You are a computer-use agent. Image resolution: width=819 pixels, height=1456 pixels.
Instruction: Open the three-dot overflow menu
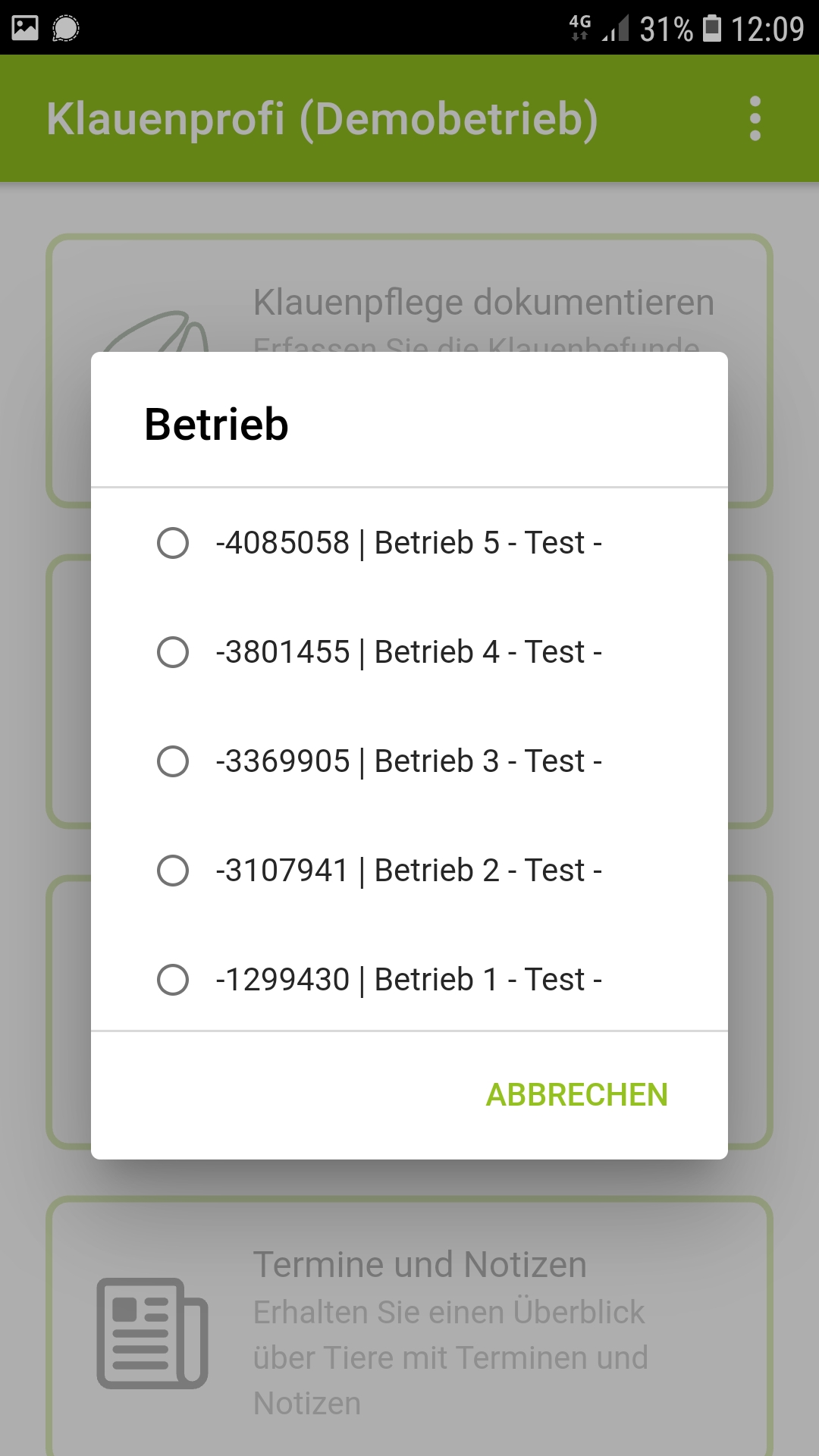click(x=755, y=118)
